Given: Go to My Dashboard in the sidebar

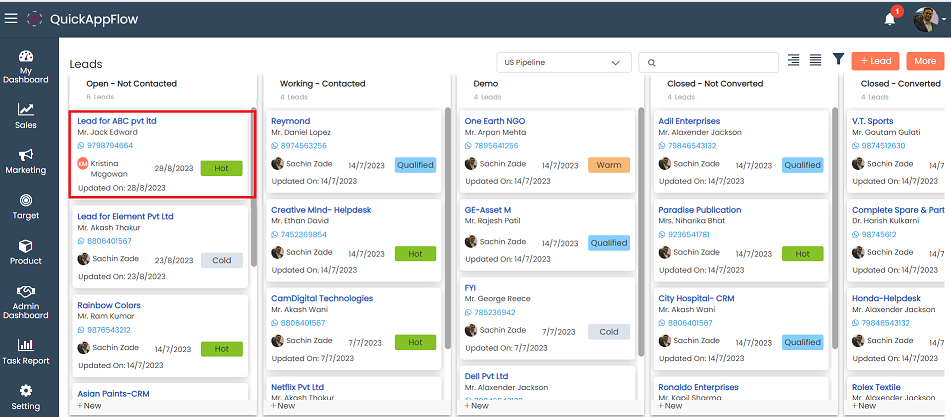Looking at the screenshot, I should tap(25, 66).
